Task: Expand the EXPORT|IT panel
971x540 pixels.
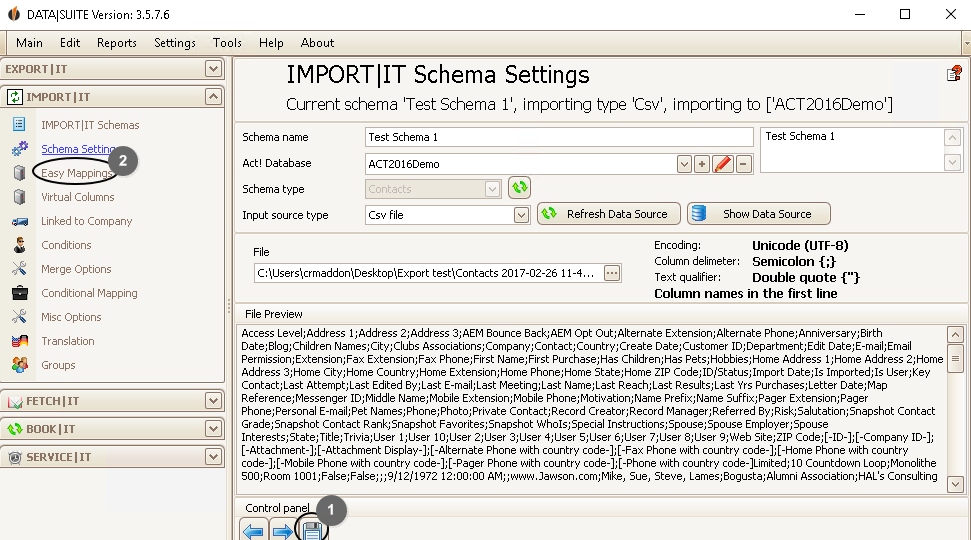Action: [213, 69]
